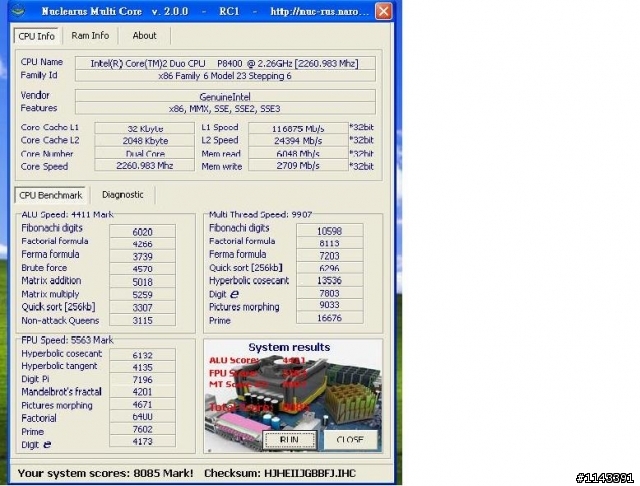The width and height of the screenshot is (640, 486).
Task: Click the L1 Speed 116875 Mb/s value
Action: [x=298, y=128]
